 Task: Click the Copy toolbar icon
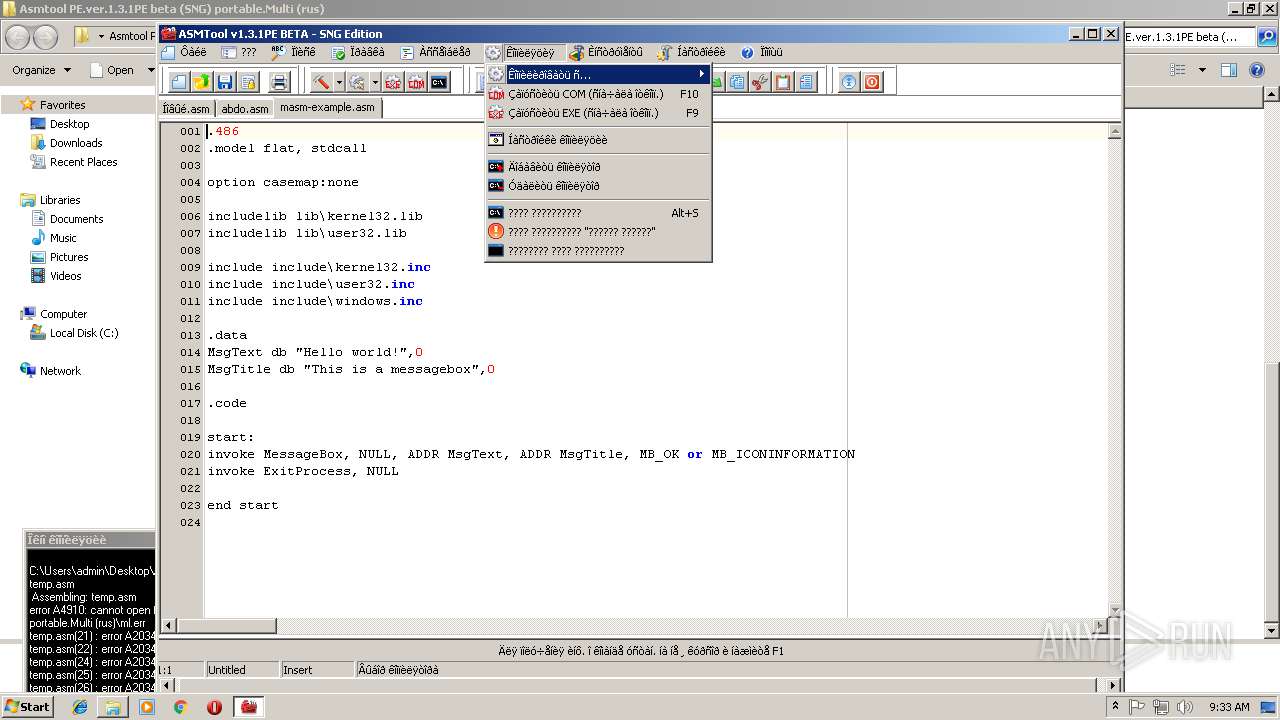pos(737,82)
